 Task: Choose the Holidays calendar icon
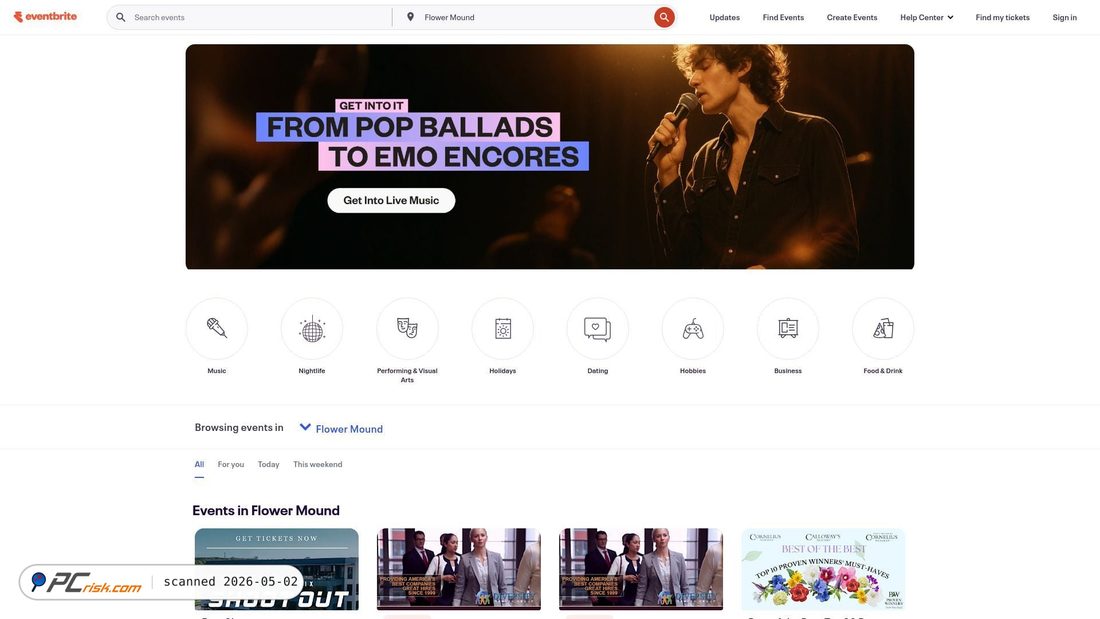(x=502, y=328)
